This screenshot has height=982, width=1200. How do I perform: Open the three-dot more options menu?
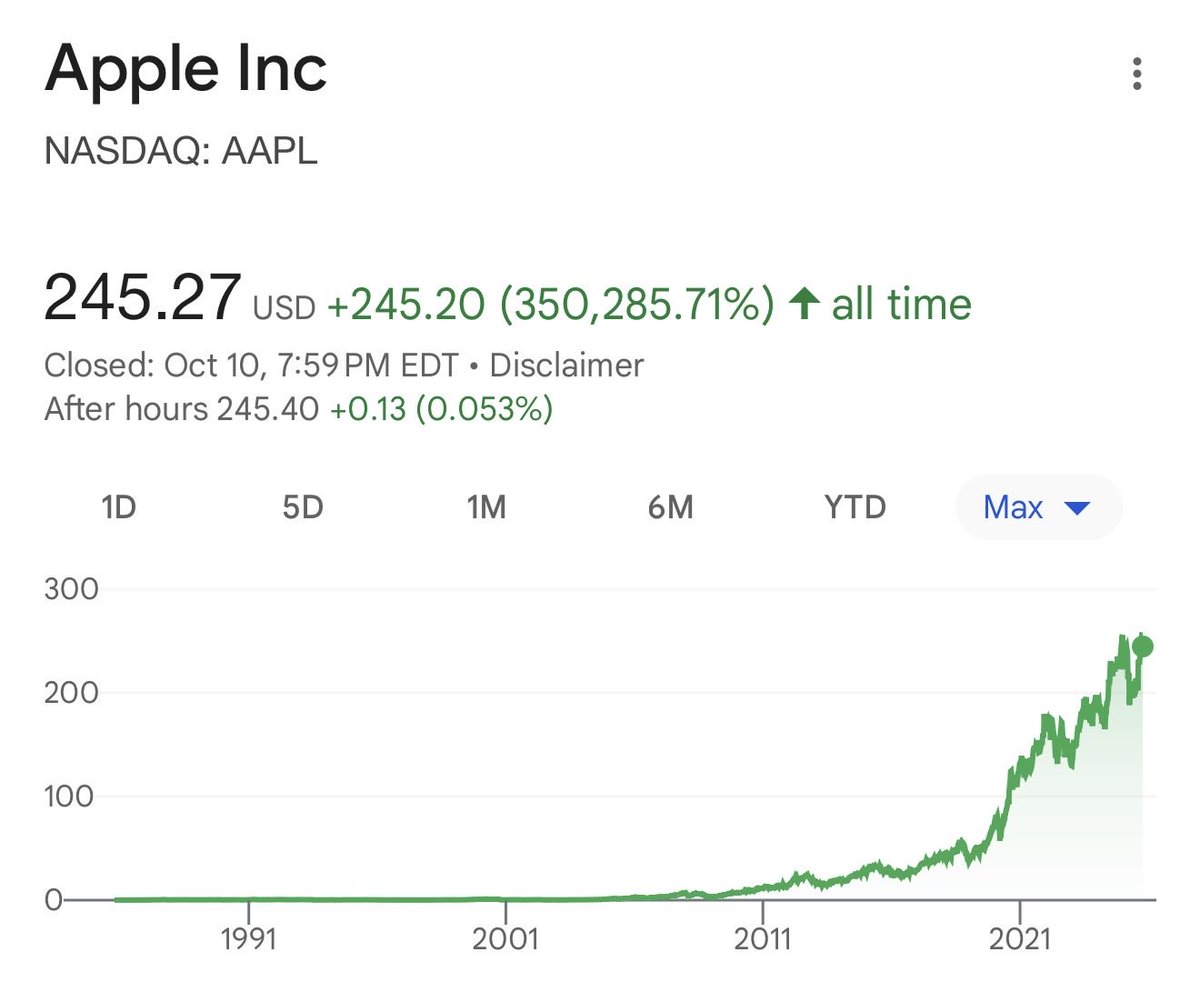[1136, 75]
